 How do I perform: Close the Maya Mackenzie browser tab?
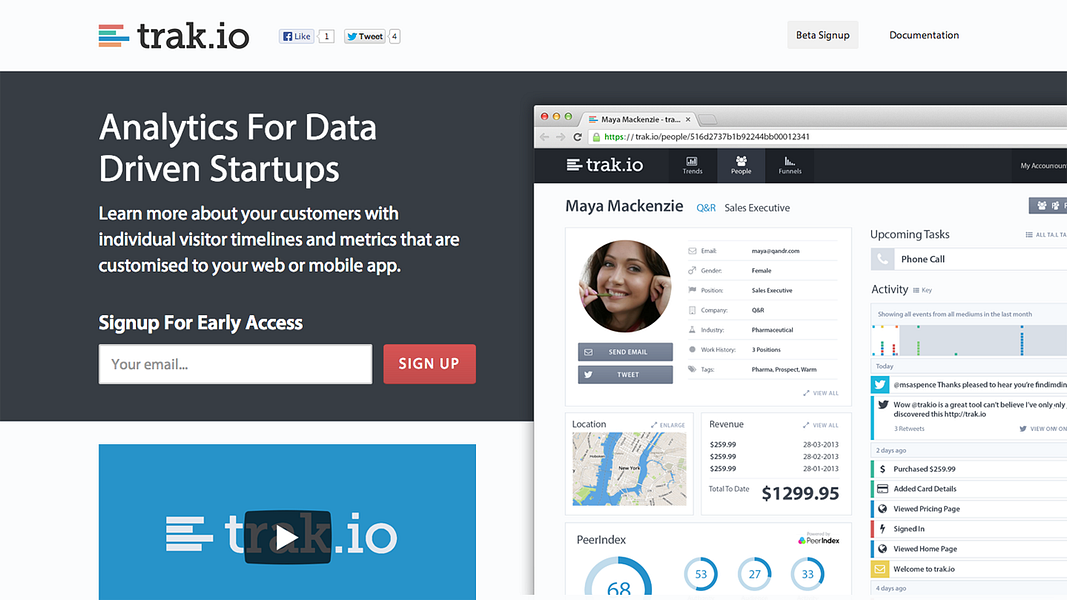688,119
